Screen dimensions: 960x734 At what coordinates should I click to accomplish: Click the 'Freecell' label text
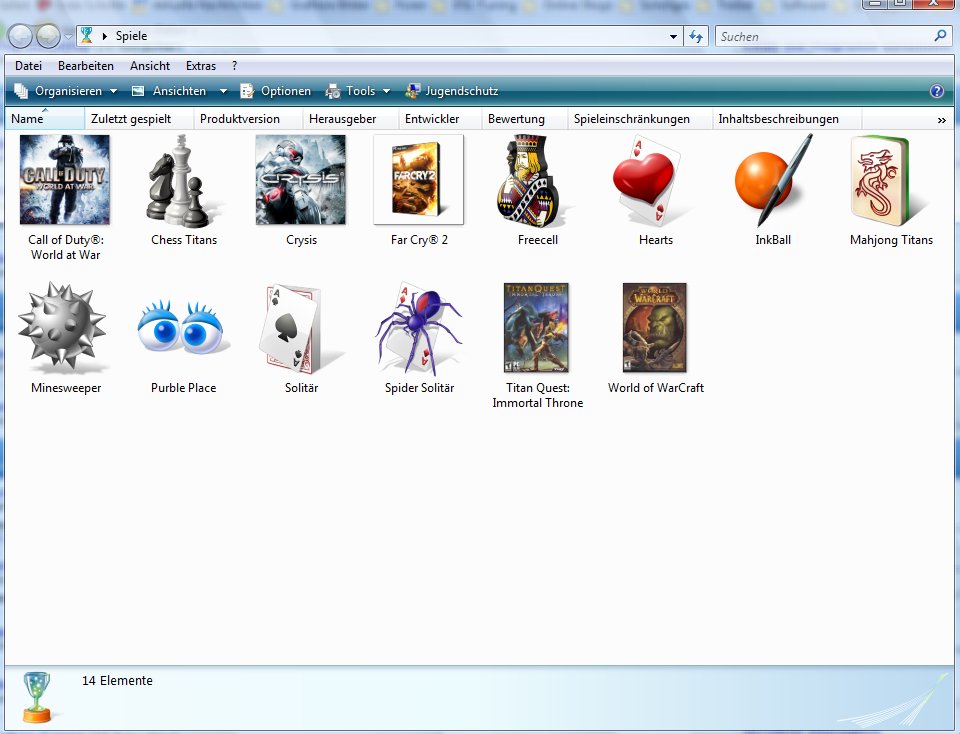(538, 240)
